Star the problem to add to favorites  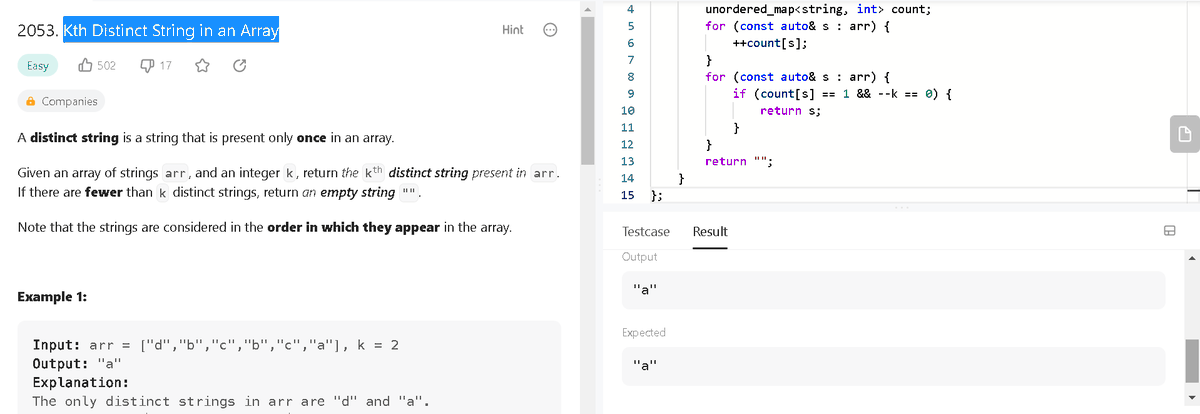coord(201,66)
